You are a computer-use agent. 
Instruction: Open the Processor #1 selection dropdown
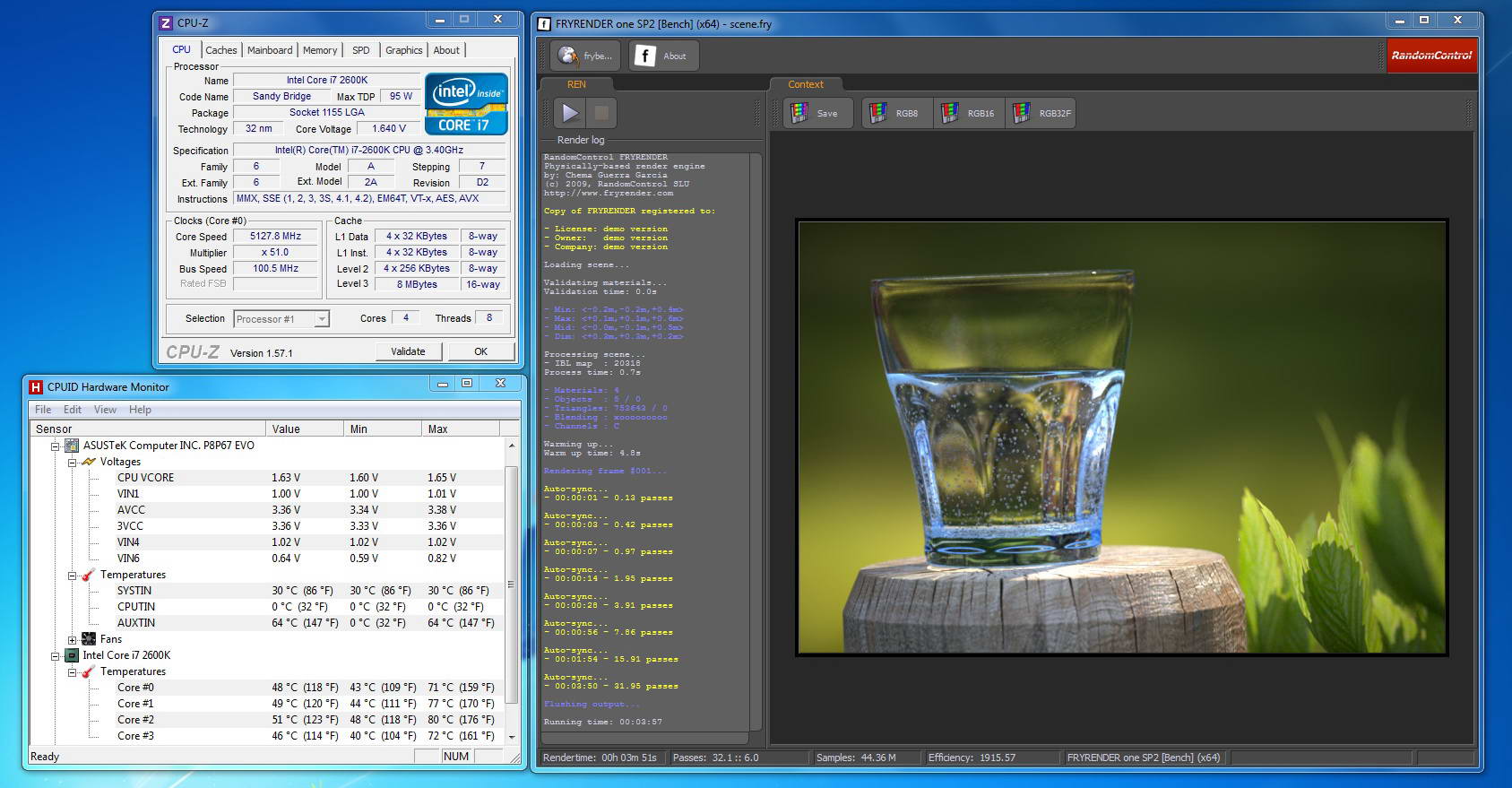tap(281, 319)
